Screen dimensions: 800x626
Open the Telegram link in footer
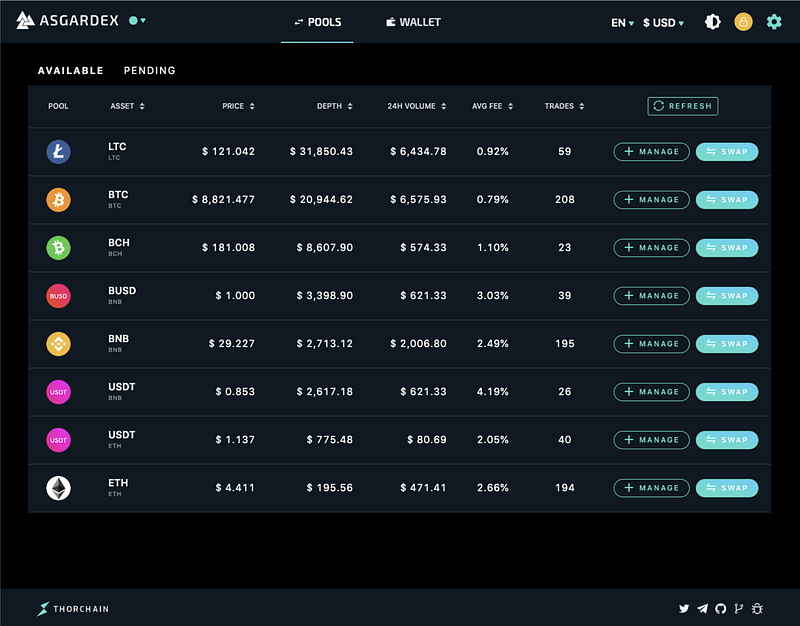point(703,608)
